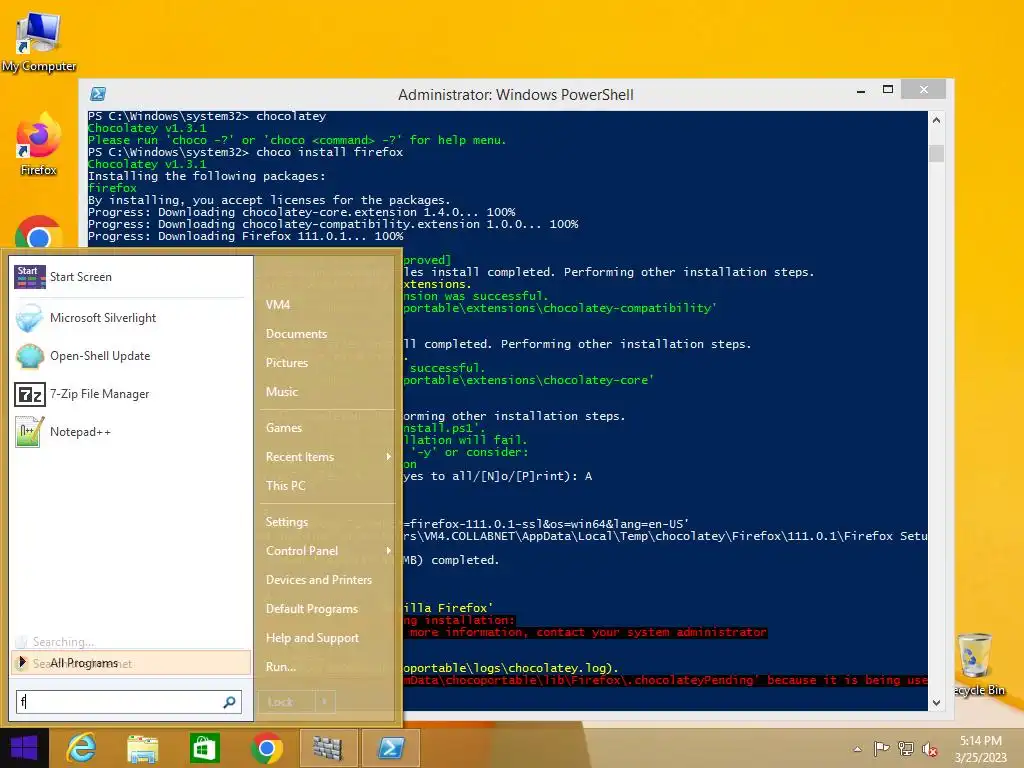The image size is (1024, 768).
Task: Show hidden tray icons arrow
Action: [x=857, y=749]
